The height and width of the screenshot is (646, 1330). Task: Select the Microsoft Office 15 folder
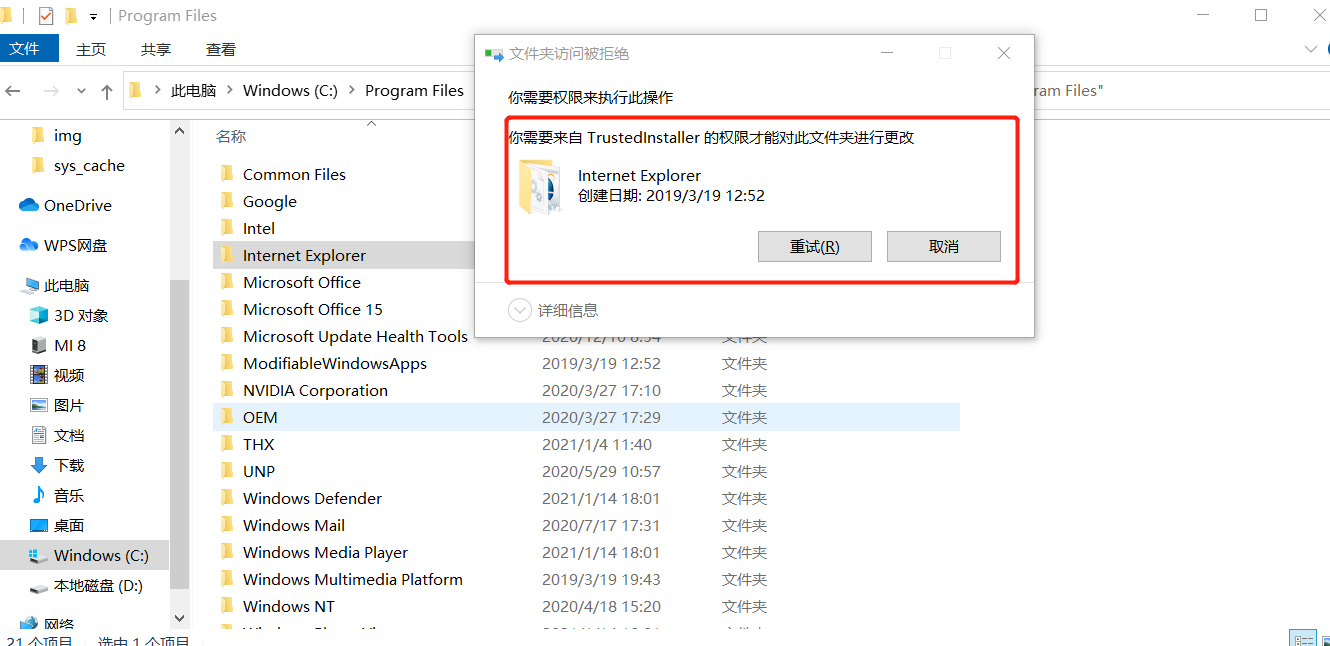(x=313, y=309)
